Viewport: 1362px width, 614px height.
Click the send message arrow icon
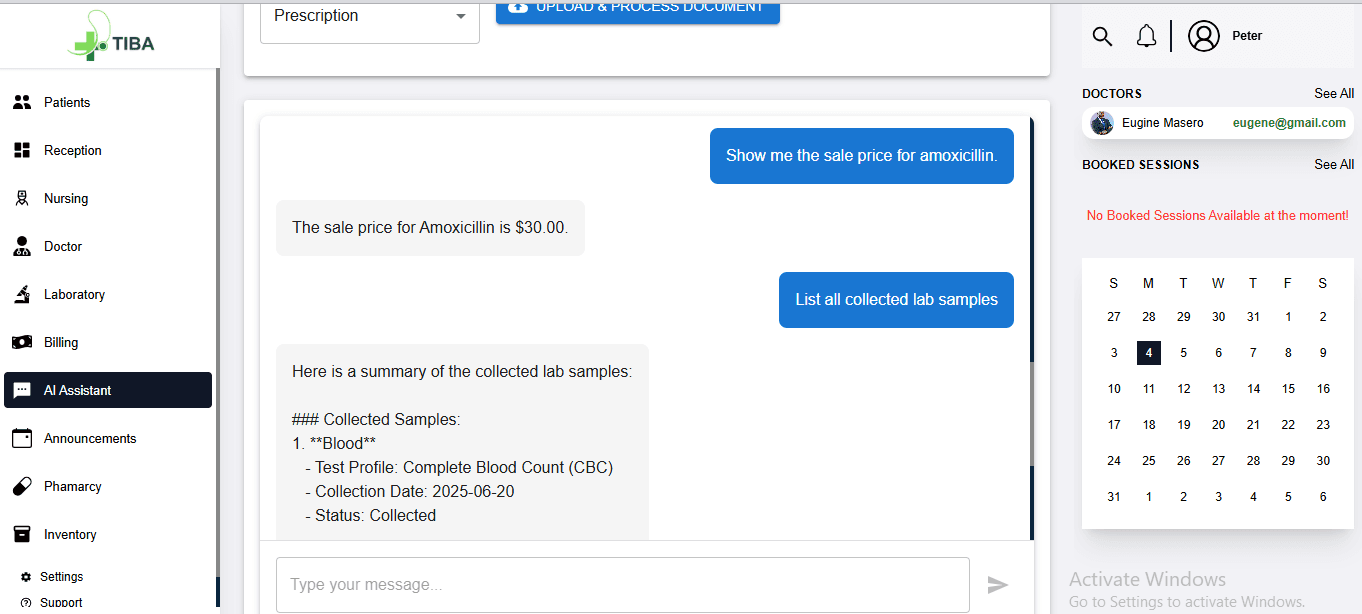coord(997,585)
